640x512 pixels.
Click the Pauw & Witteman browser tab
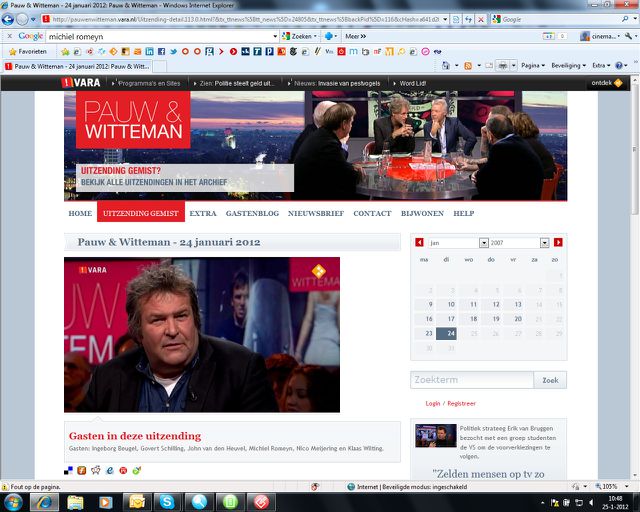click(77, 66)
